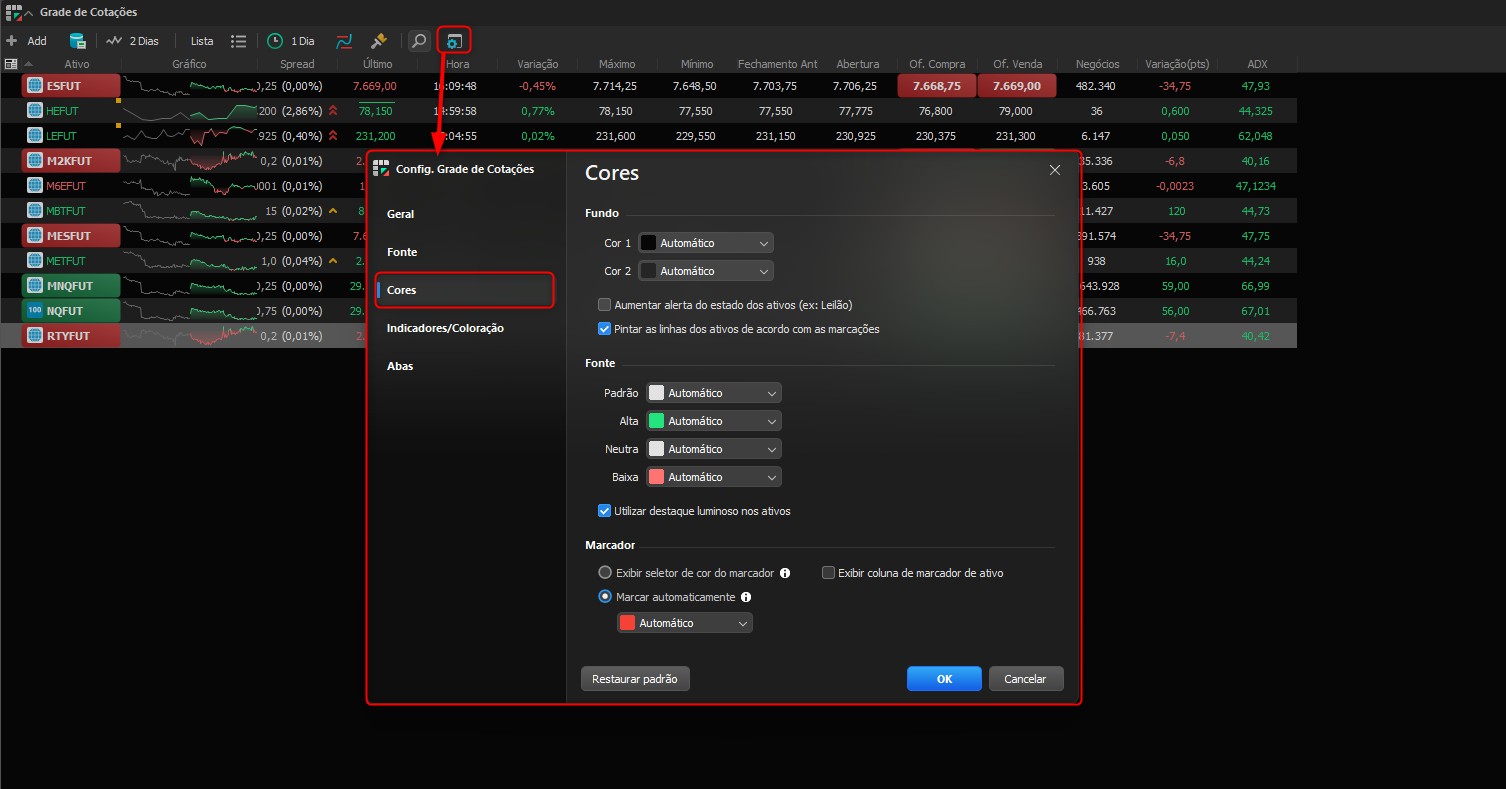This screenshot has width=1506, height=789.
Task: Open the Fundo Cor 2 dropdown
Action: [706, 271]
